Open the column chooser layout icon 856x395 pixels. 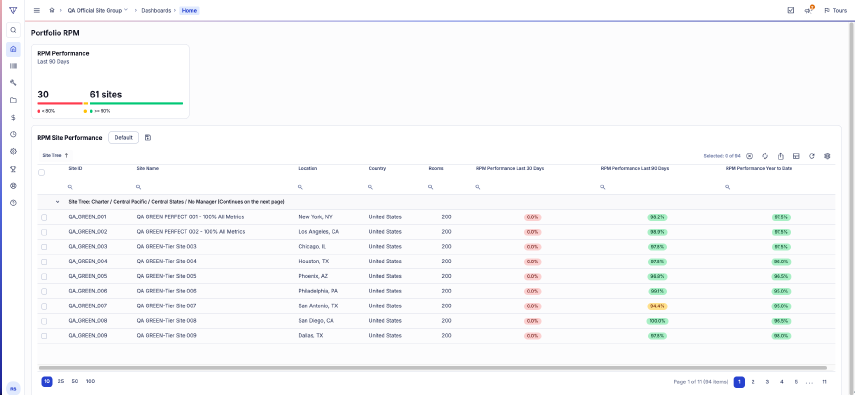coord(796,156)
